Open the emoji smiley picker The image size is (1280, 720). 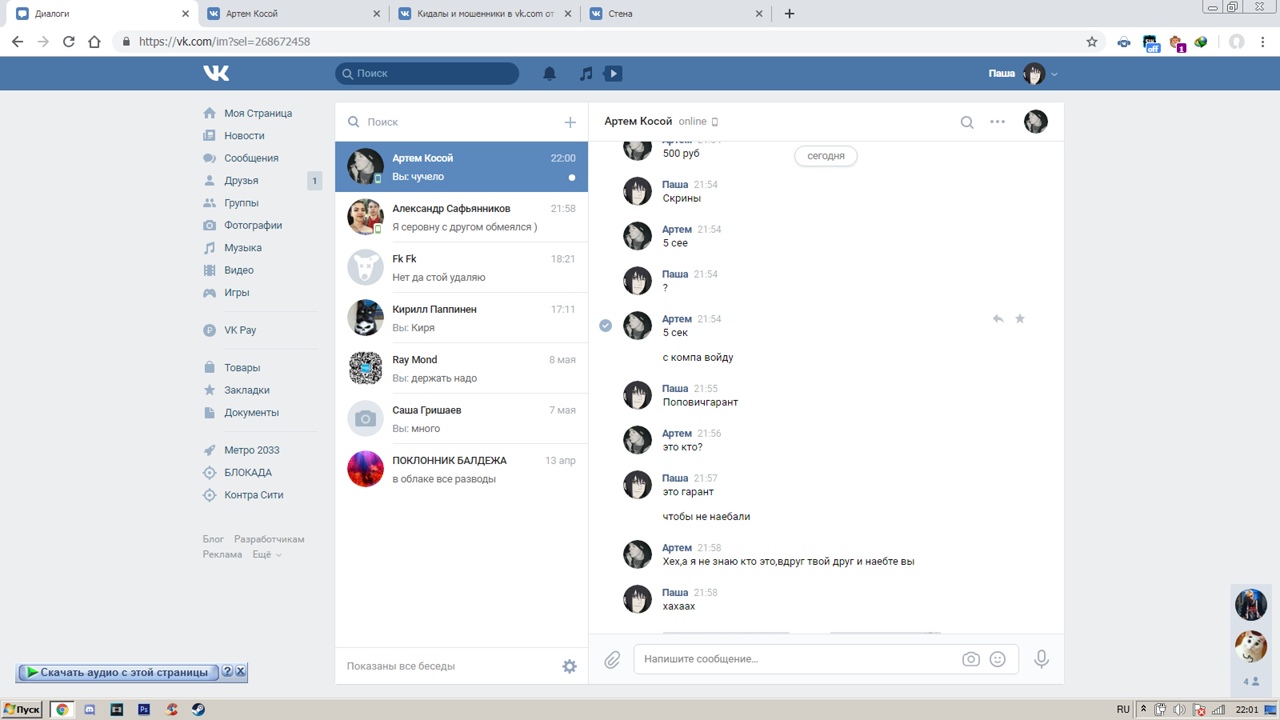pos(997,660)
